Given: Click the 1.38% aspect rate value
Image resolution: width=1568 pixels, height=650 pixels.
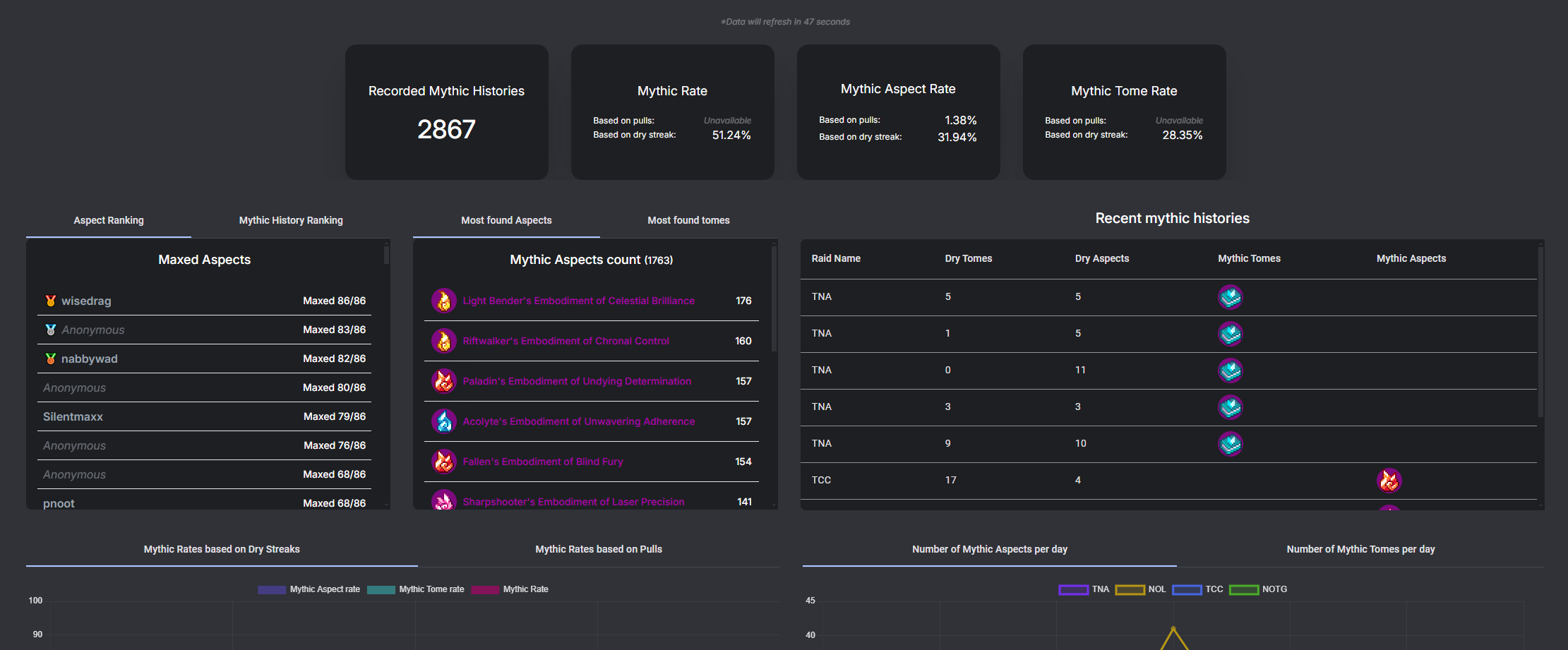Looking at the screenshot, I should pos(961,120).
